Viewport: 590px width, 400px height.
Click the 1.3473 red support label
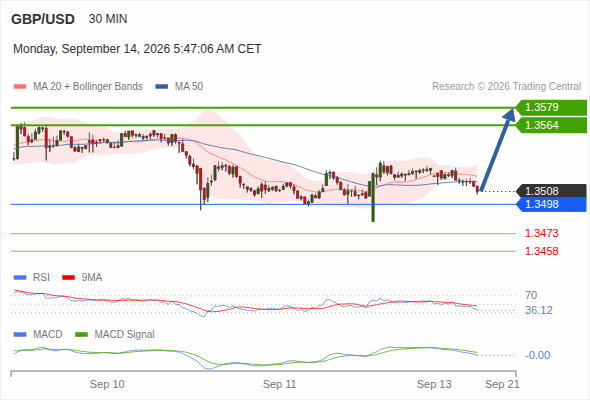(541, 233)
